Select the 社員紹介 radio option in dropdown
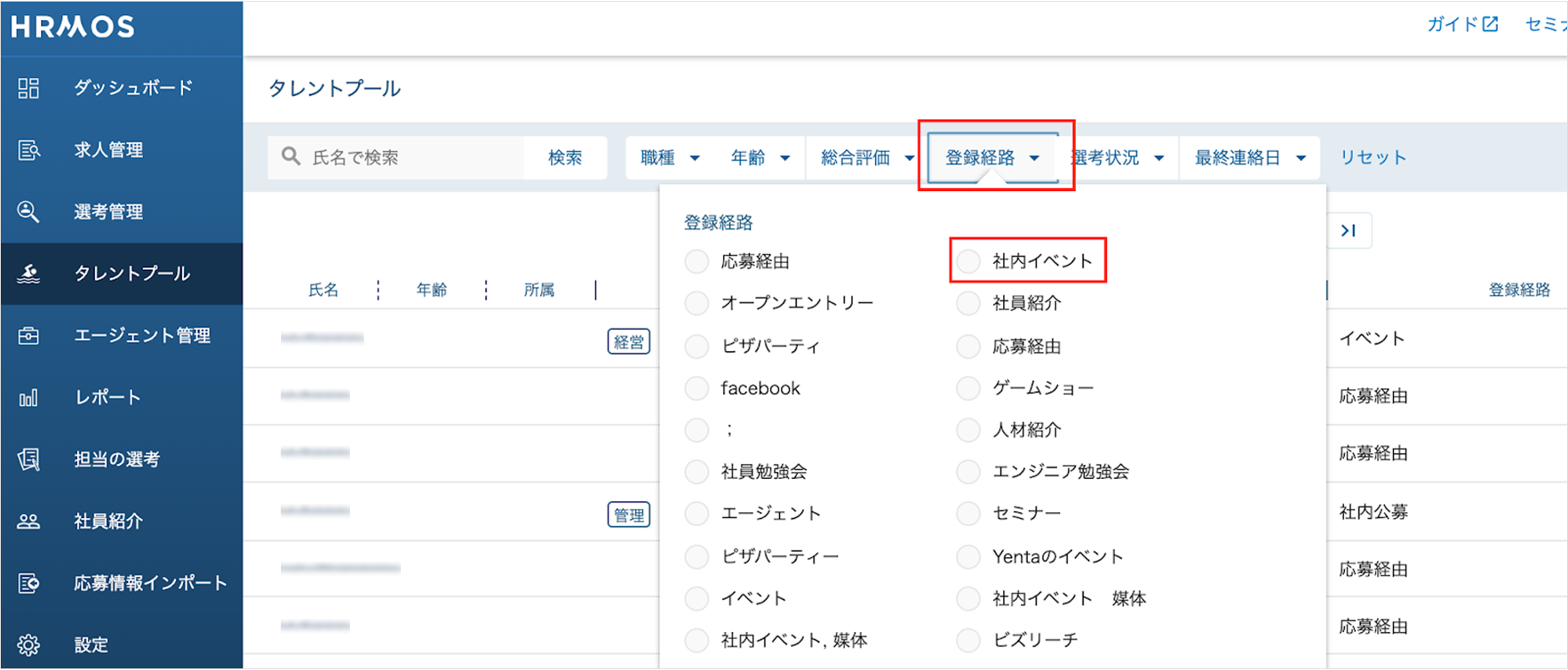Screen dimensions: 1568x670 pyautogui.click(x=968, y=303)
